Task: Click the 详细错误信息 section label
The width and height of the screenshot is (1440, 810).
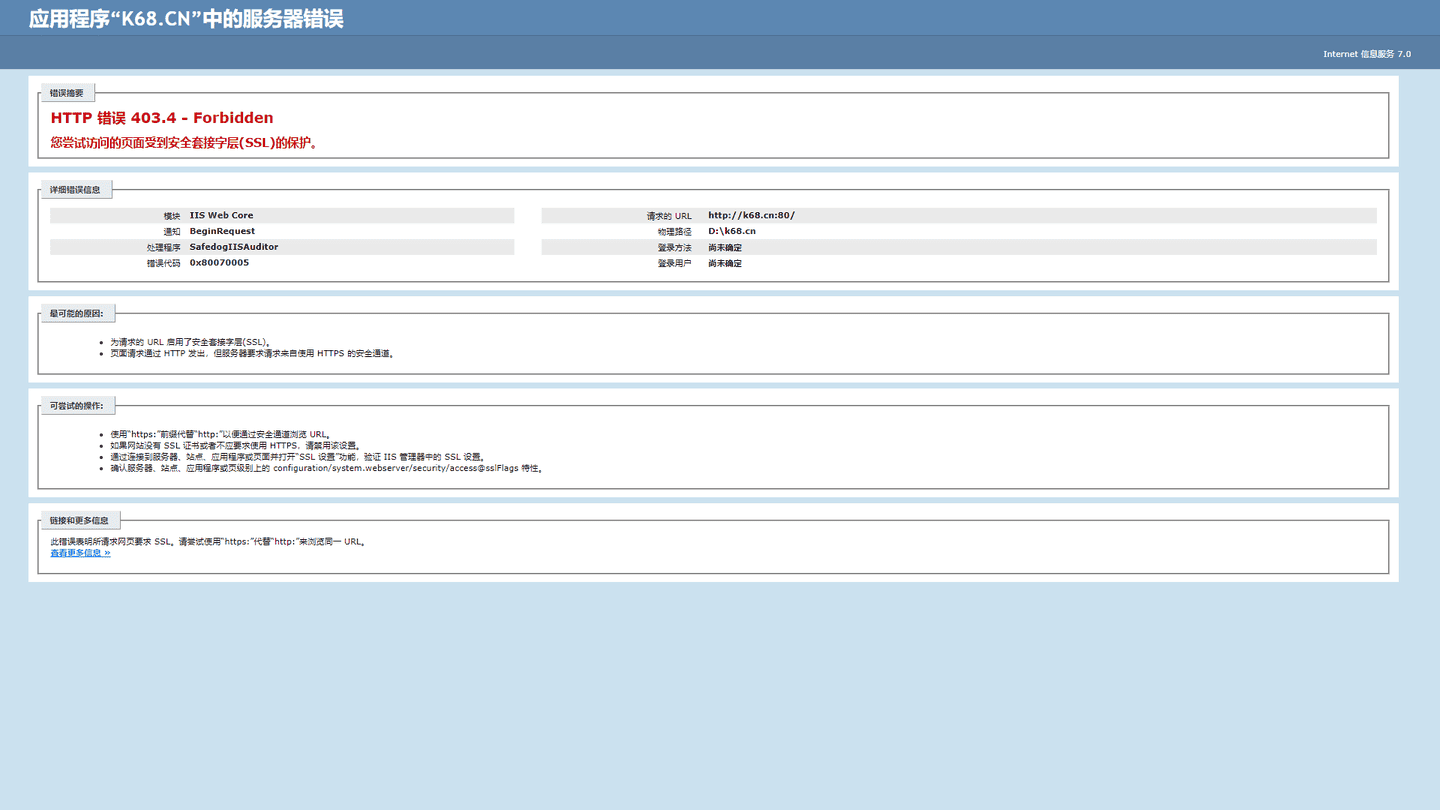Action: pos(76,189)
